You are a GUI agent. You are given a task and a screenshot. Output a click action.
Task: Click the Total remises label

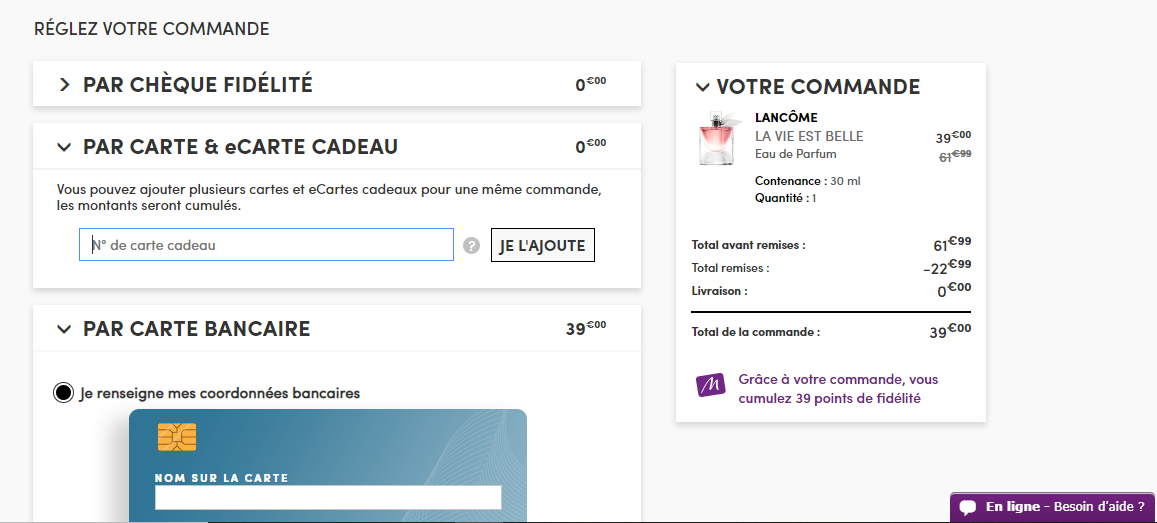point(731,268)
